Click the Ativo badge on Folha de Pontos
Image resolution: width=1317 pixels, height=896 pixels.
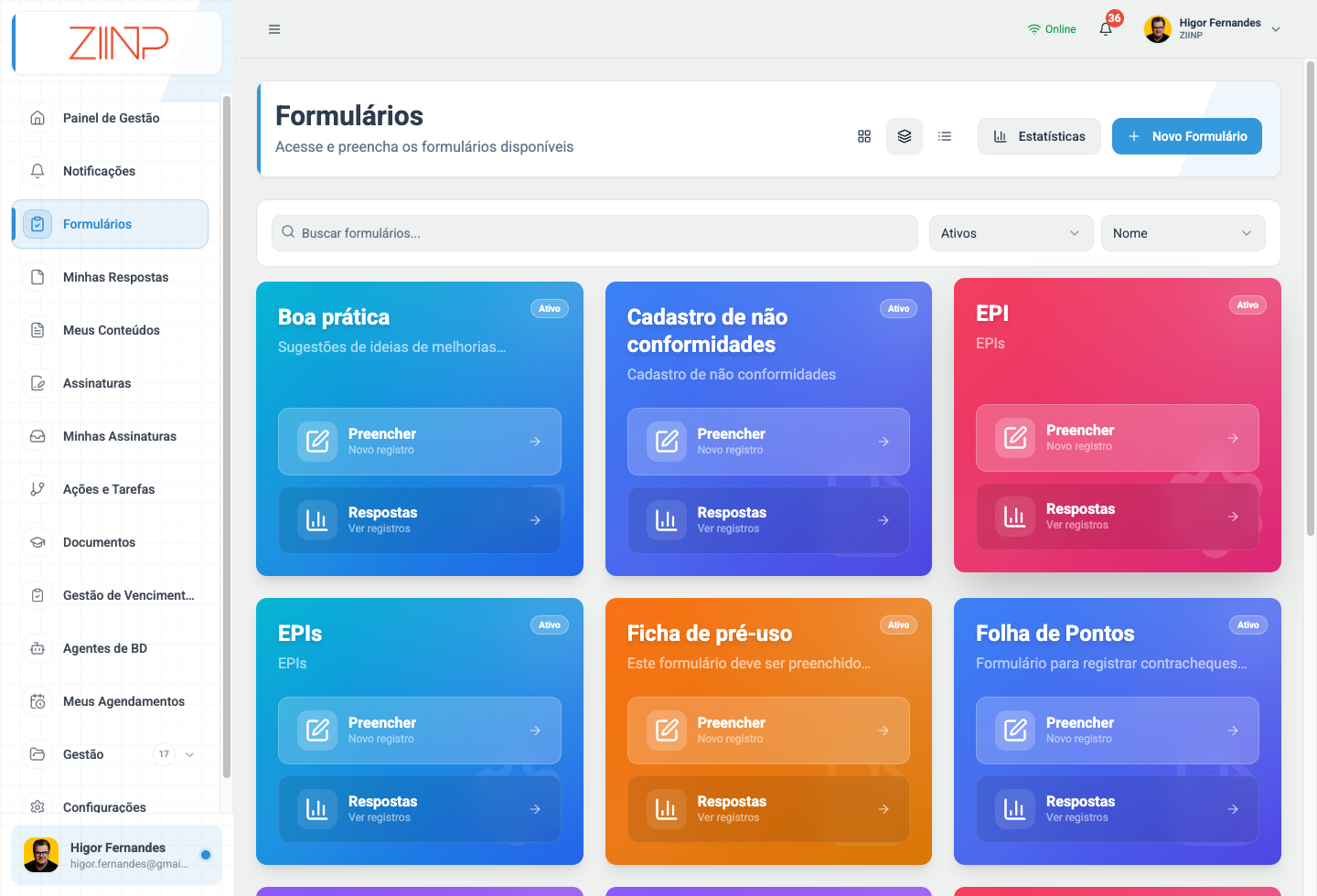(x=1247, y=625)
